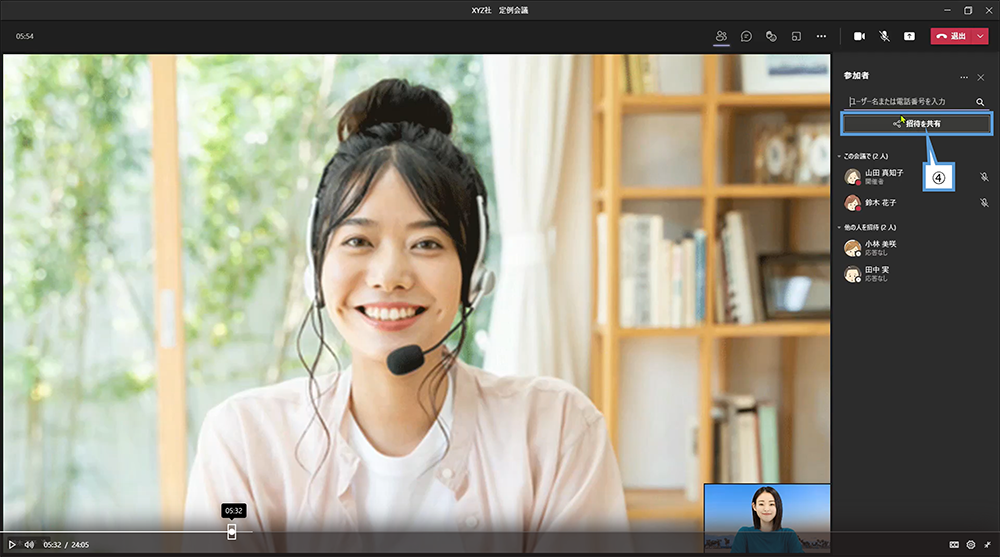Image resolution: width=1000 pixels, height=557 pixels.
Task: Click the 05:32 / 24:05 playback time
Action: (x=66, y=545)
